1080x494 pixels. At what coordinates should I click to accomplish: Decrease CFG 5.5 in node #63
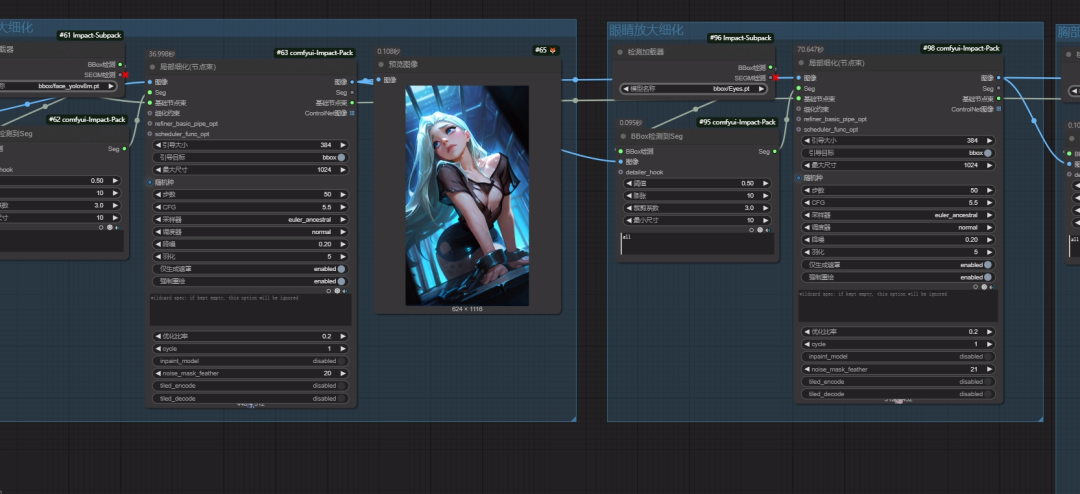pos(157,207)
